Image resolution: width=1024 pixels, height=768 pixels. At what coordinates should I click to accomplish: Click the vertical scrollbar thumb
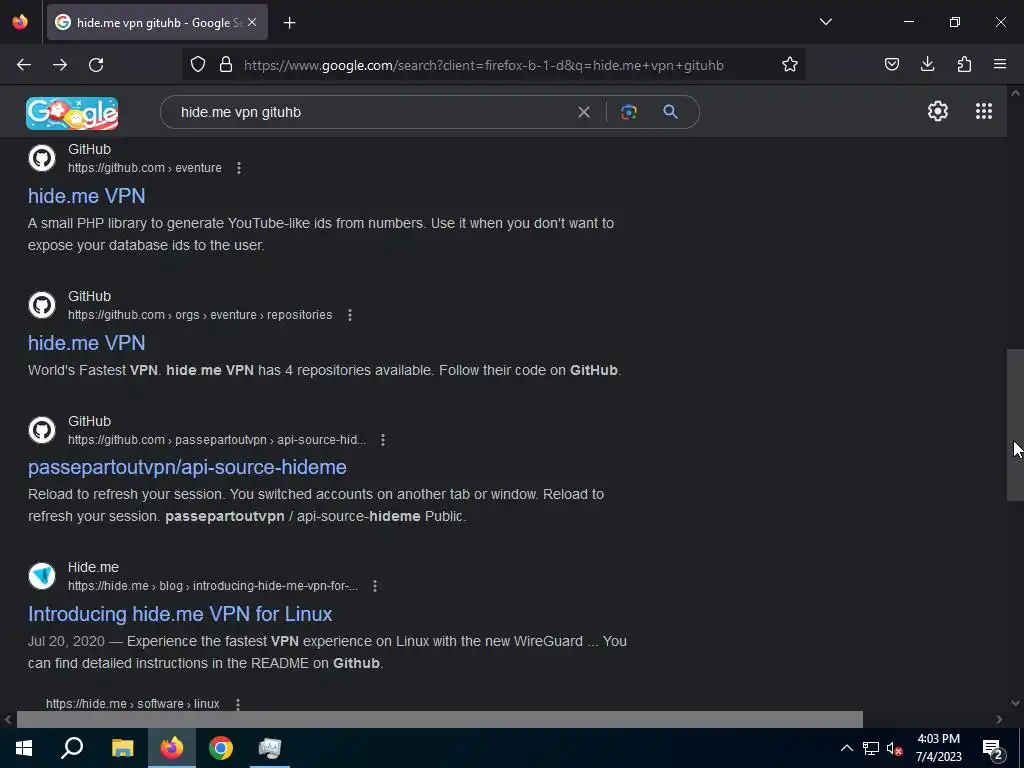[1015, 425]
